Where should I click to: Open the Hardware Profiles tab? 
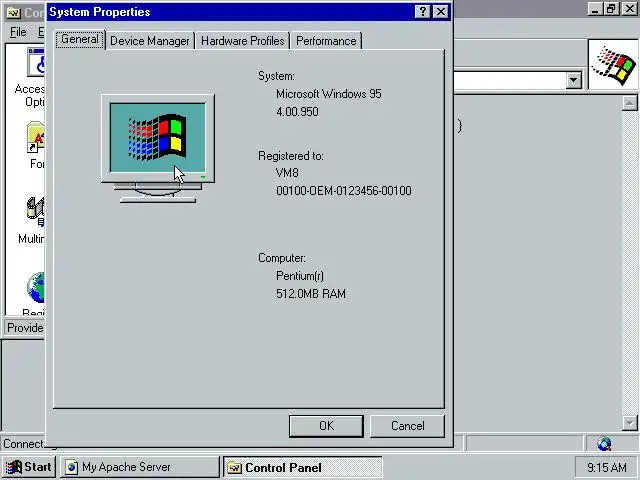click(242, 41)
